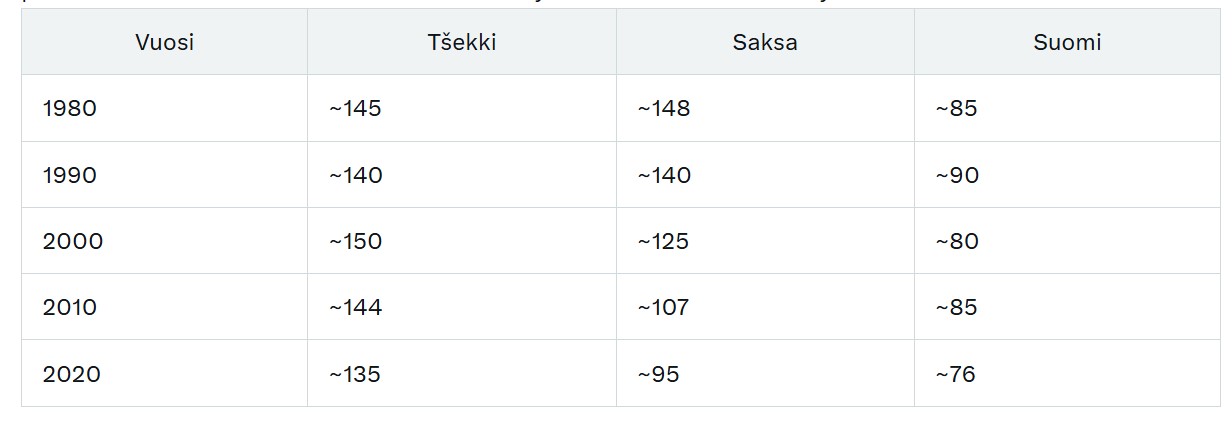Click the ~148 value for Saksa
This screenshot has height=435, width=1232.
(x=664, y=108)
